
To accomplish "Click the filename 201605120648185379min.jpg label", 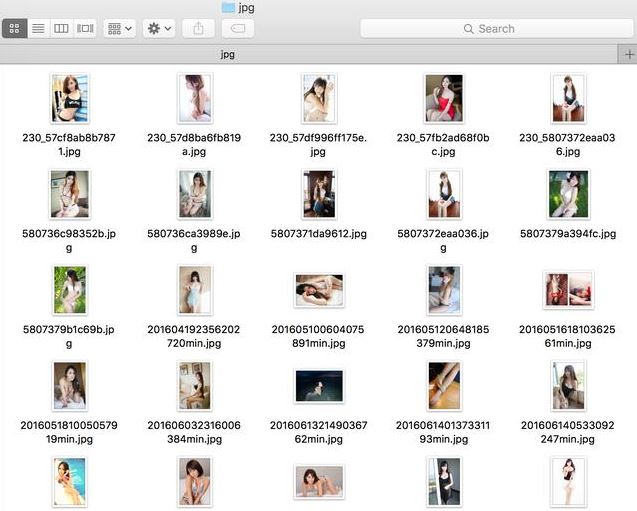I will (443, 336).
